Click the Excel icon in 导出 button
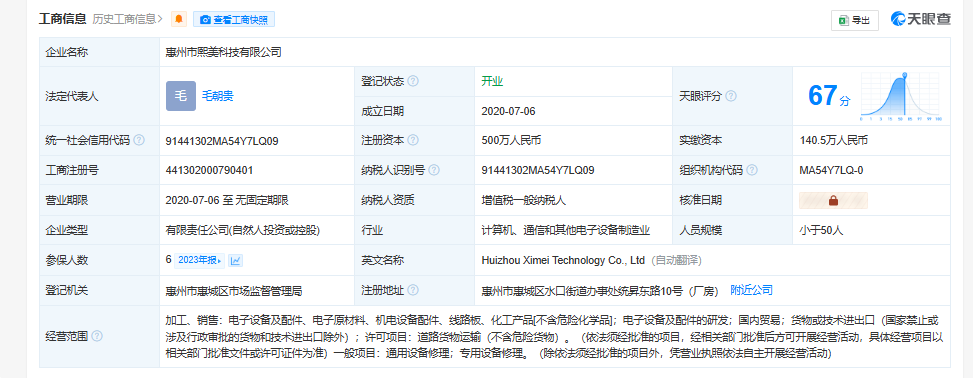Viewport: 973px width, 378px height. tap(843, 20)
